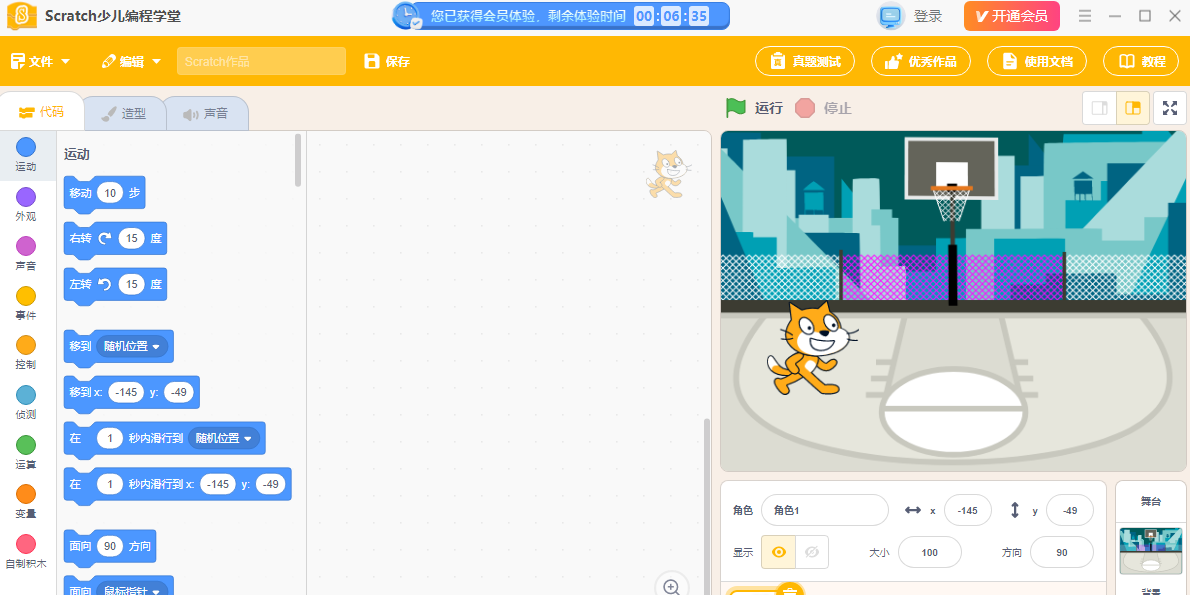
Task: Show sprite with the eye toggle
Action: pyautogui.click(x=778, y=552)
